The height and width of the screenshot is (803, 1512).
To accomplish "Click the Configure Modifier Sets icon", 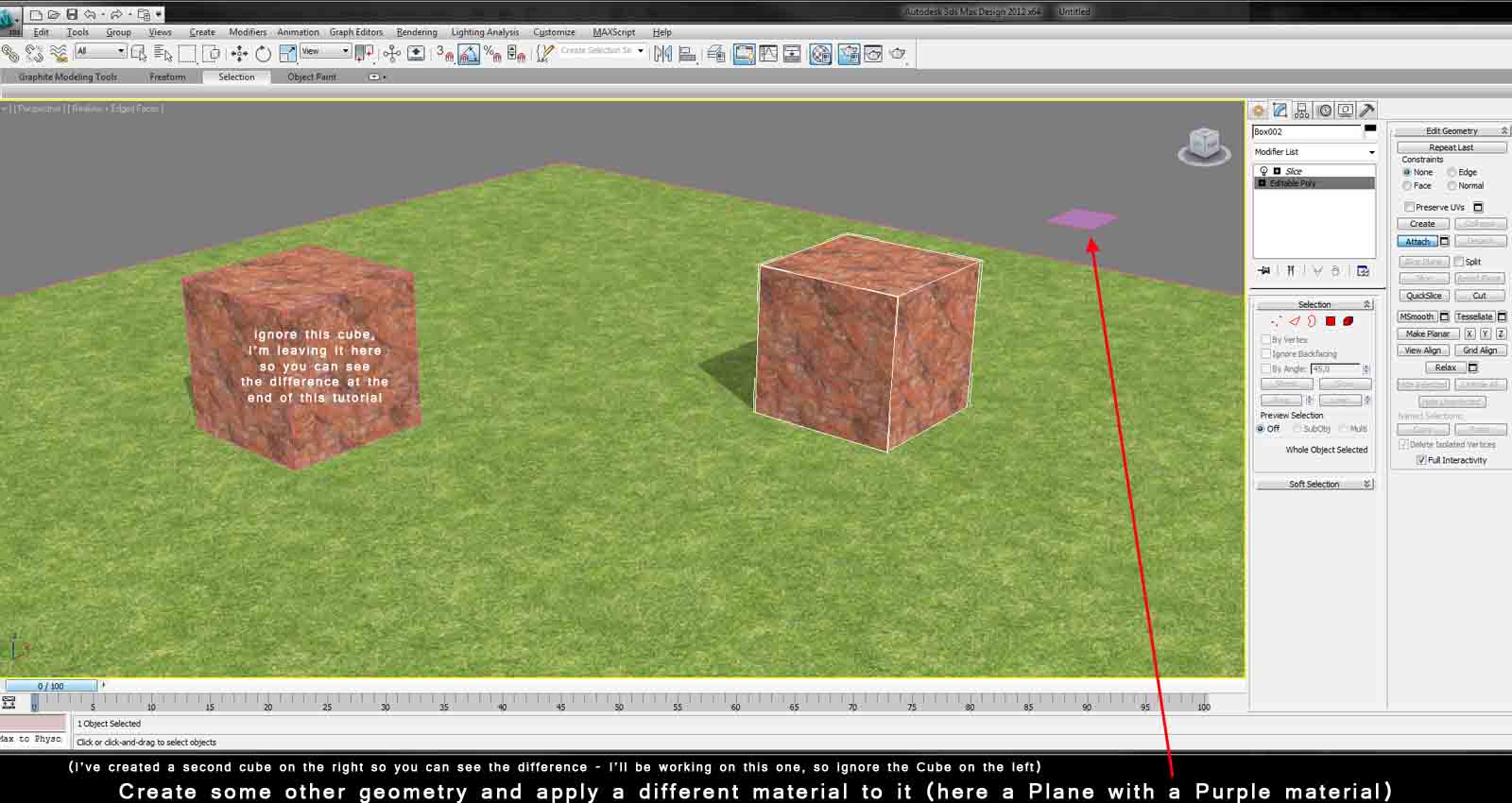I will pos(1363,271).
